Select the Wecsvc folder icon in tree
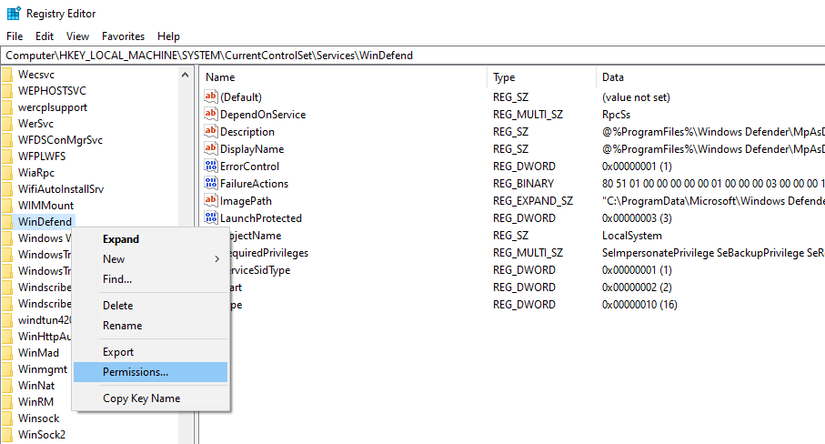The width and height of the screenshot is (825, 444). (8, 73)
